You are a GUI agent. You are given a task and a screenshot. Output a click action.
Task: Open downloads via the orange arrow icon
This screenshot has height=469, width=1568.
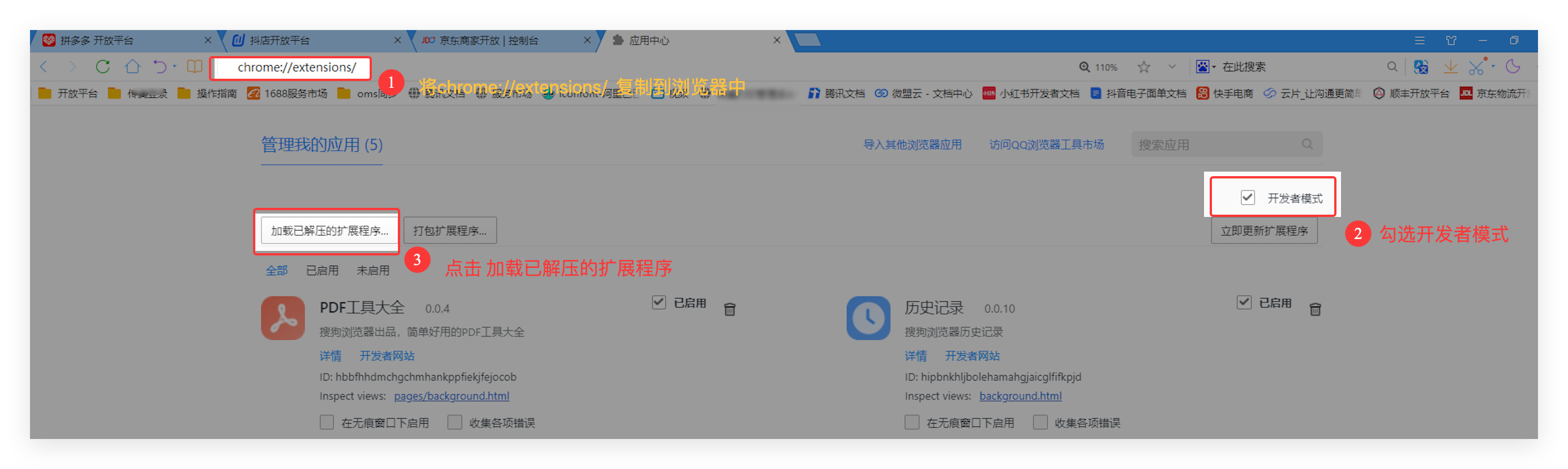pyautogui.click(x=1450, y=67)
